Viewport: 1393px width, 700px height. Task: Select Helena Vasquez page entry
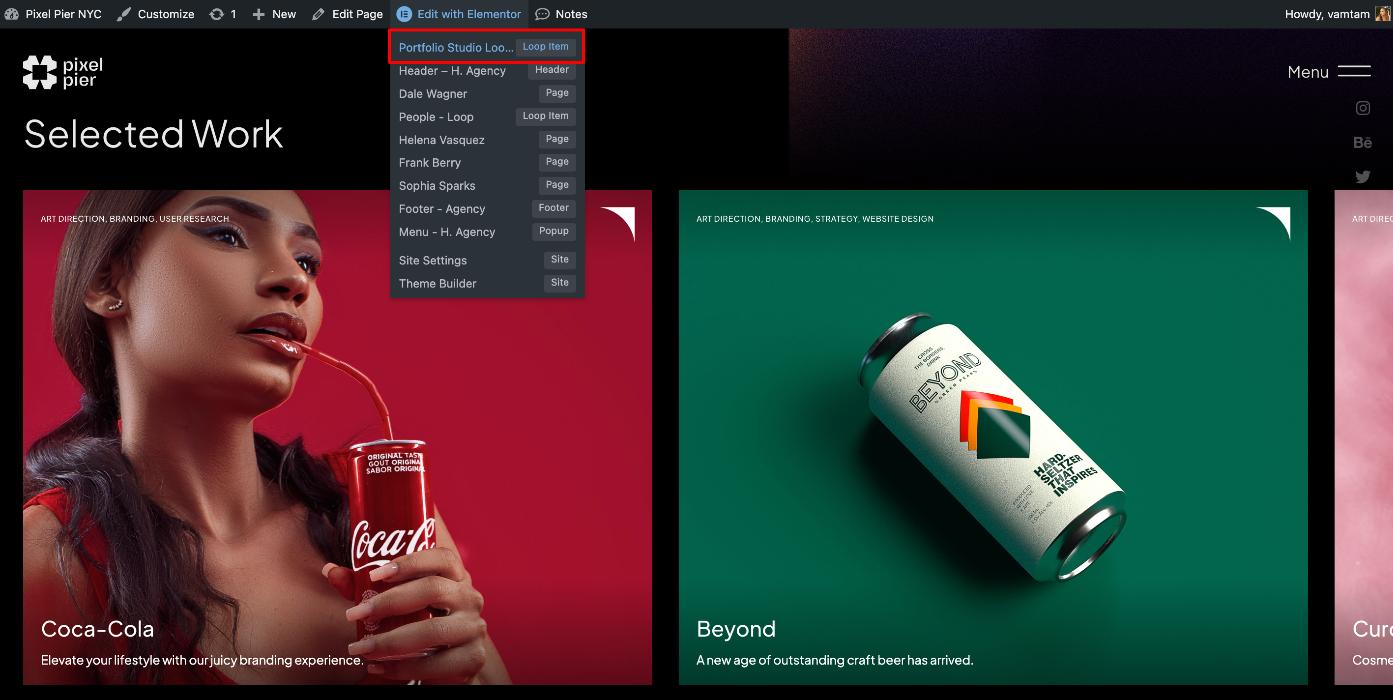pyautogui.click(x=487, y=139)
